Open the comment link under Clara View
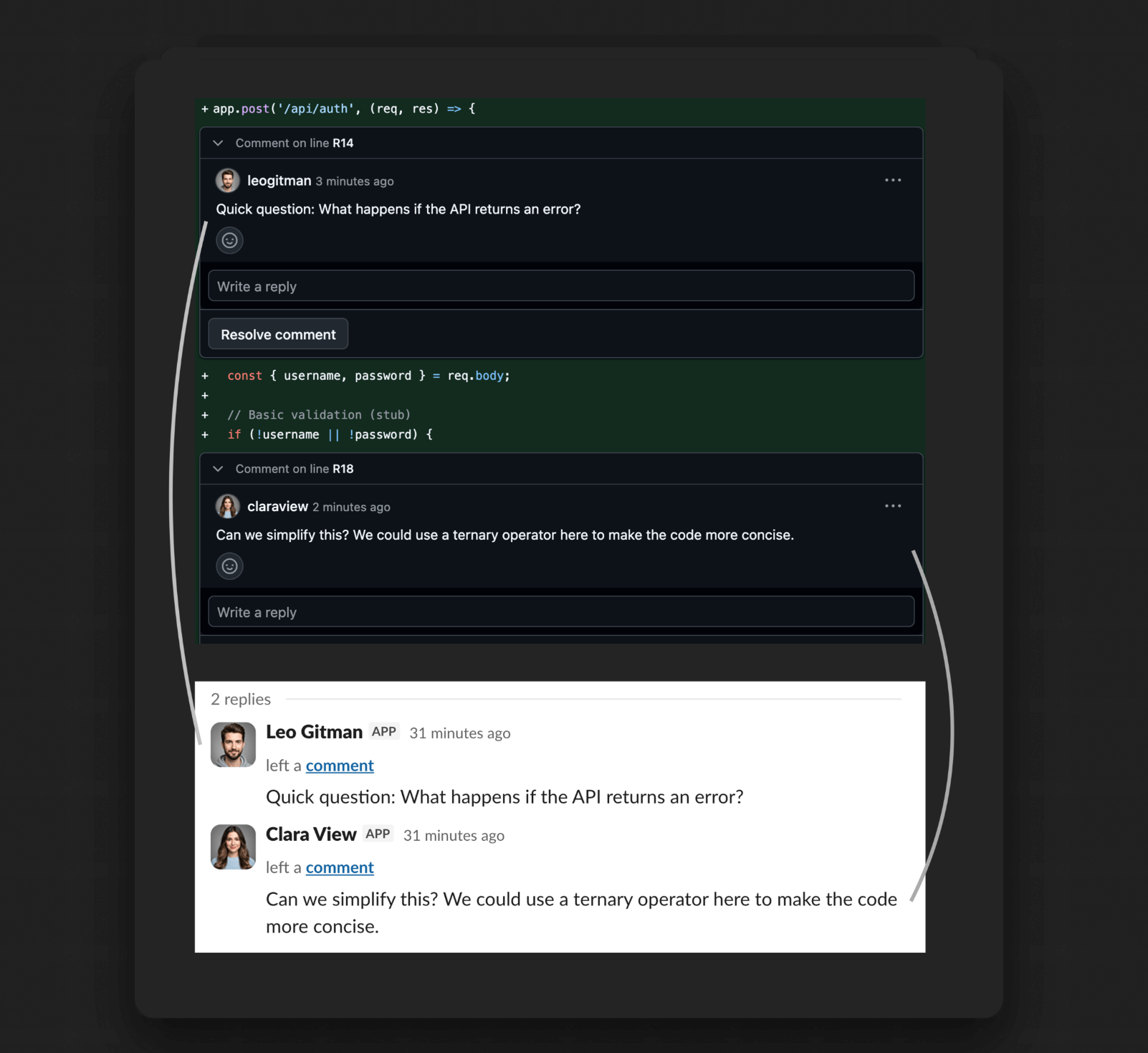 pos(340,867)
